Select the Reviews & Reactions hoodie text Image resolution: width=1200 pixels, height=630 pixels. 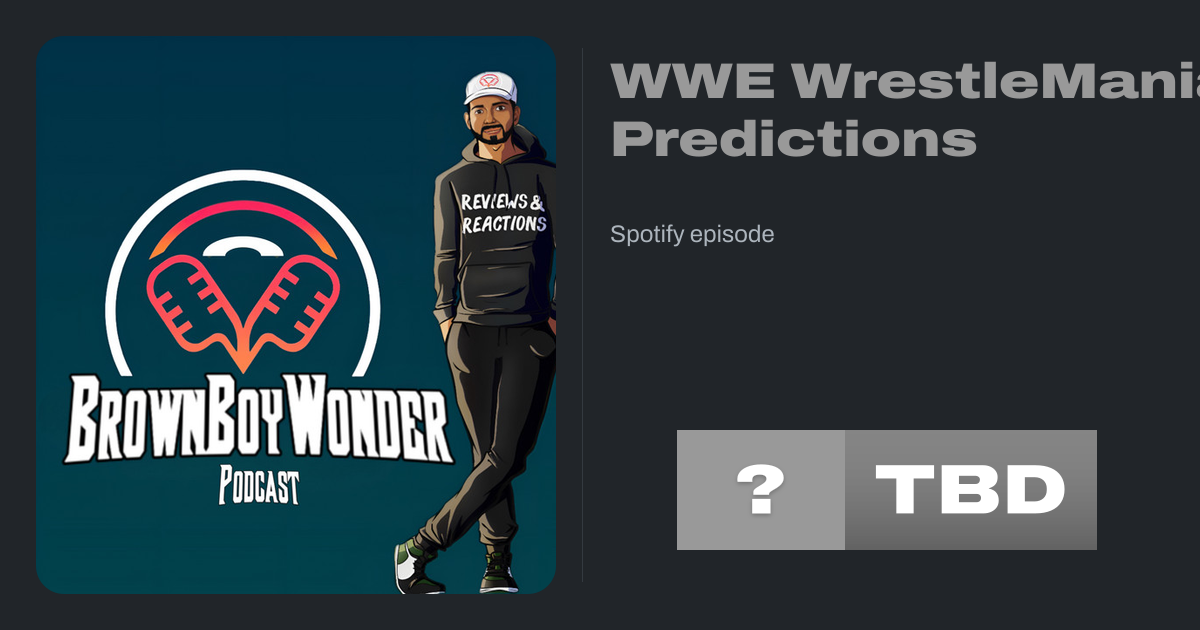(503, 213)
